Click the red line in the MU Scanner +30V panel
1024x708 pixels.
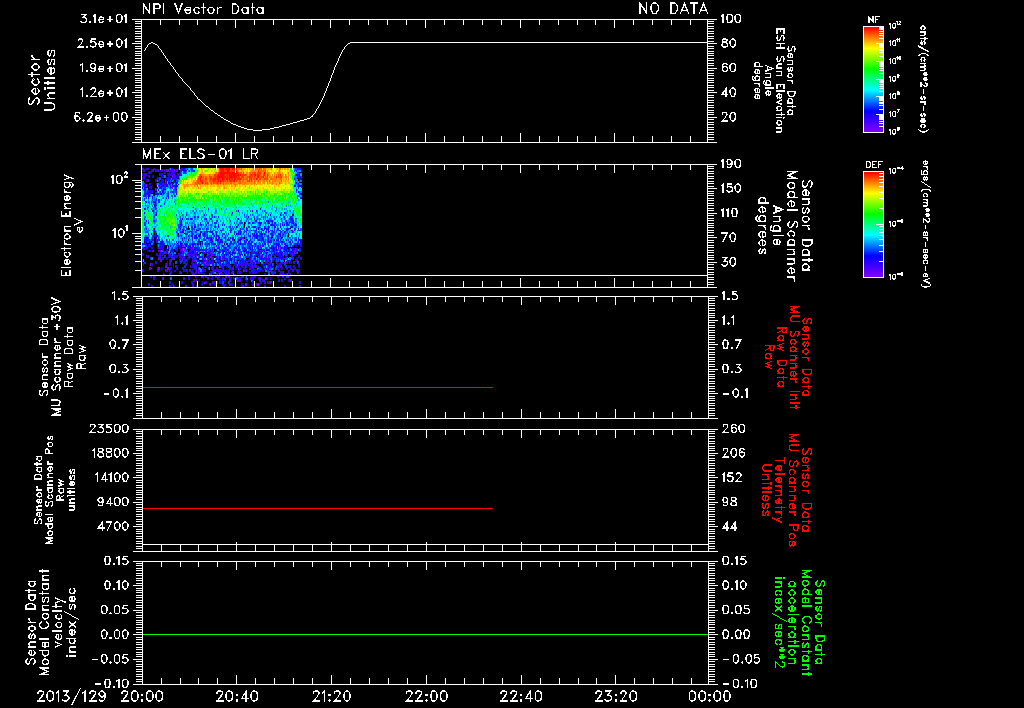317,387
